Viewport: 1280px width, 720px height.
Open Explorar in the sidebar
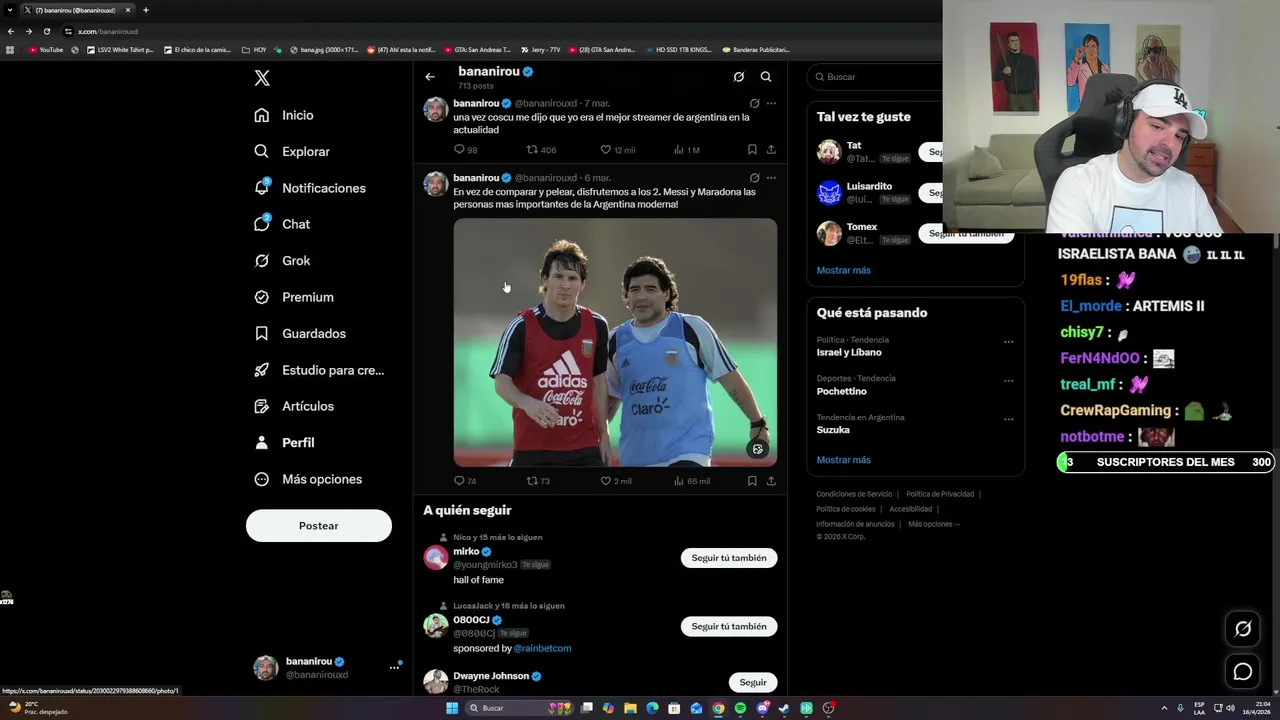coord(292,151)
